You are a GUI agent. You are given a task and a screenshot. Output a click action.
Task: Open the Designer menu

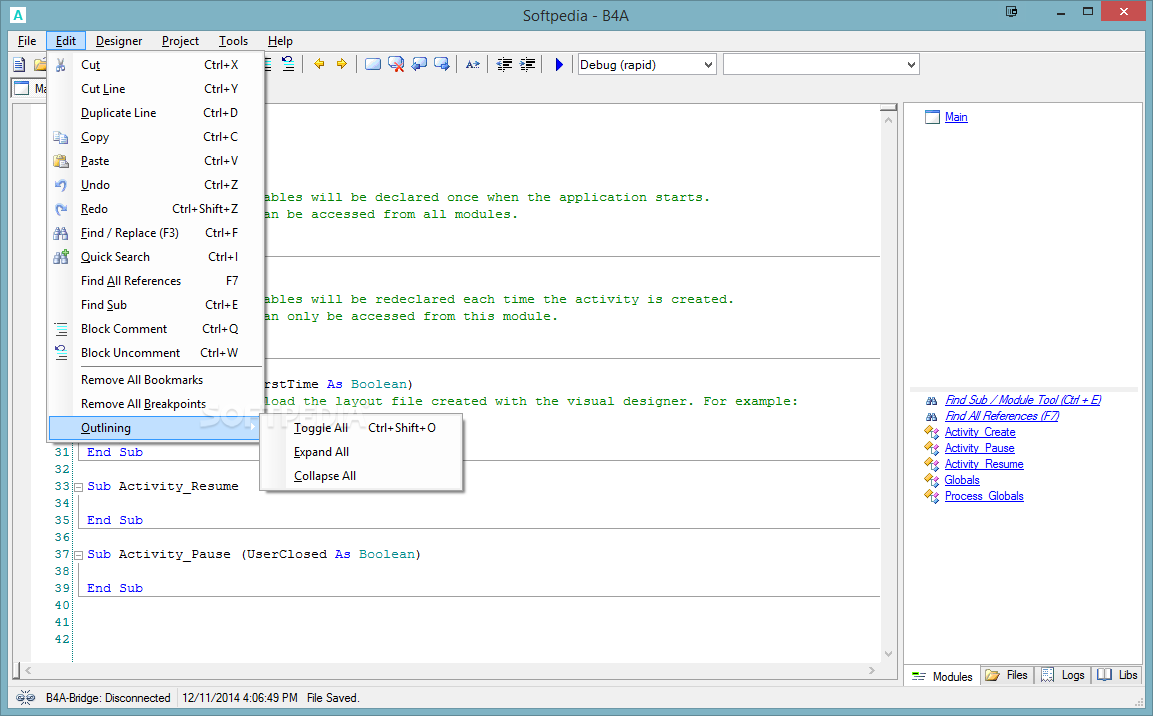click(x=119, y=41)
